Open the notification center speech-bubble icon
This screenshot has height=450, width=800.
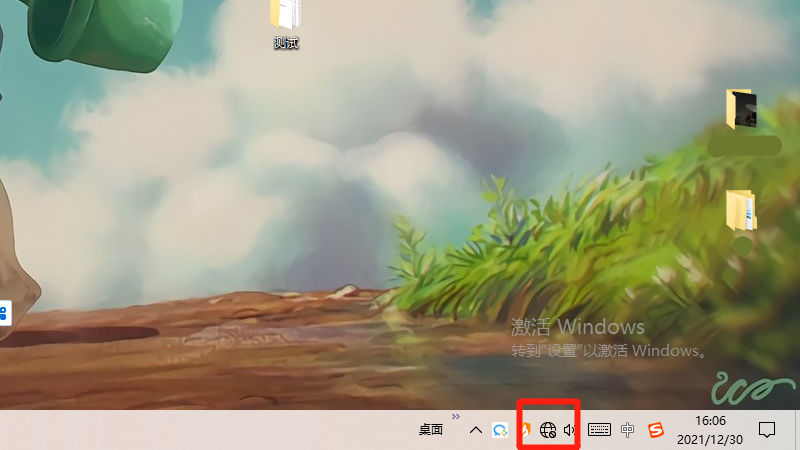tap(767, 430)
